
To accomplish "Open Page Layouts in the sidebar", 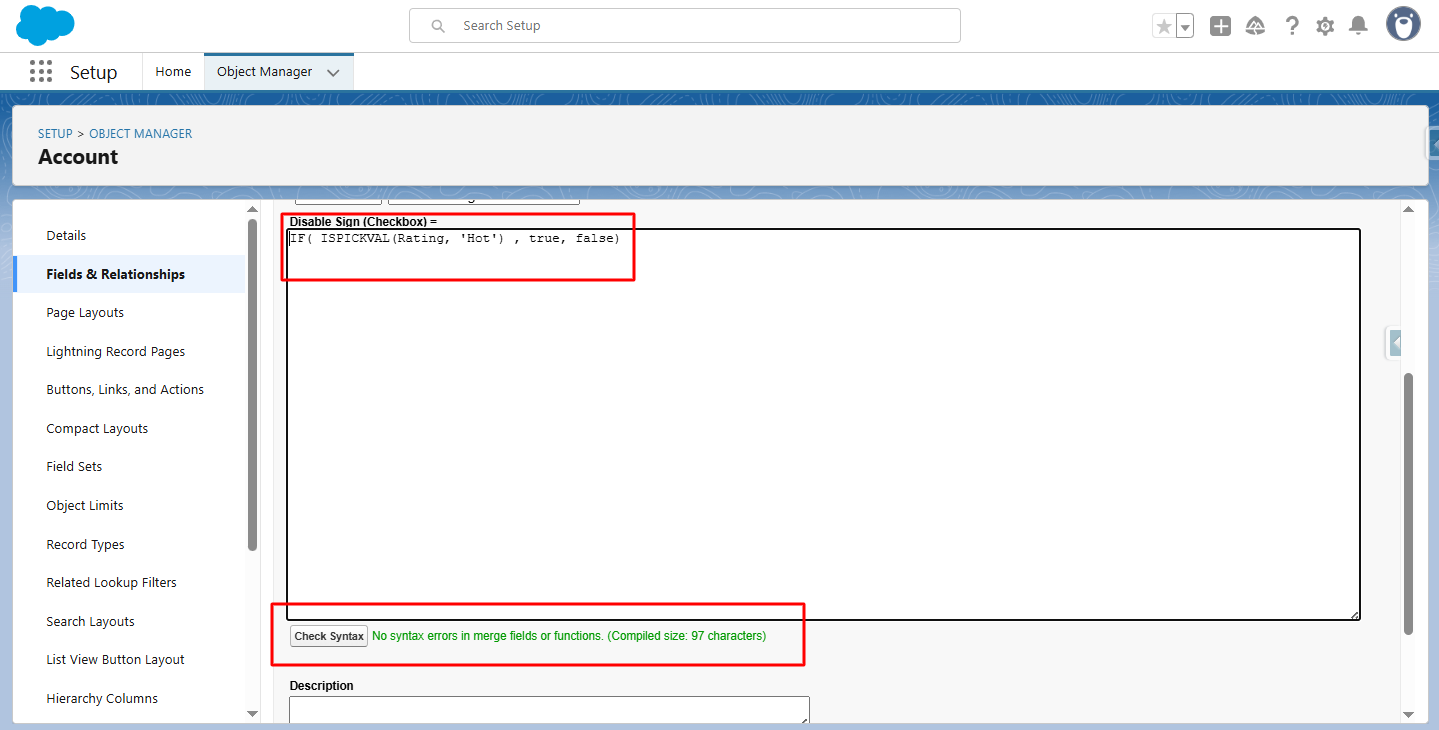I will pos(85,313).
